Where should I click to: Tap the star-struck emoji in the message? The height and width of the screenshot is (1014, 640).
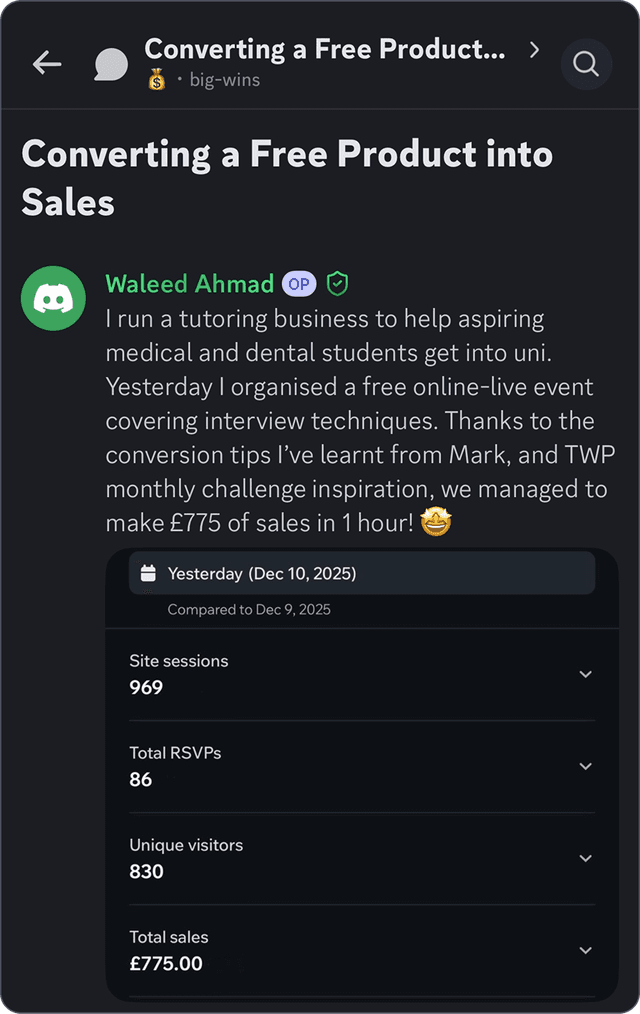tap(436, 521)
